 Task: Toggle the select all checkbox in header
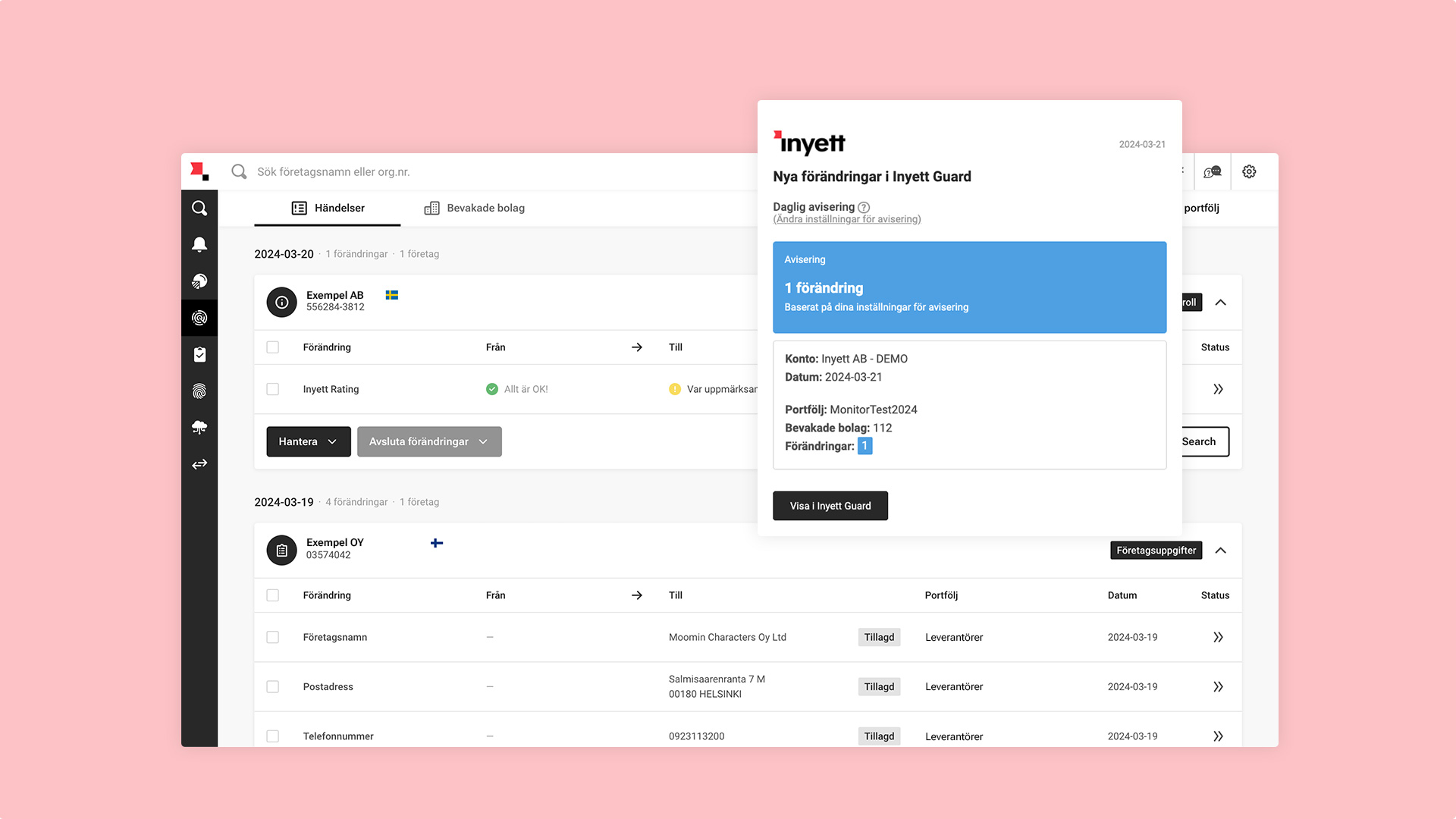(x=272, y=347)
